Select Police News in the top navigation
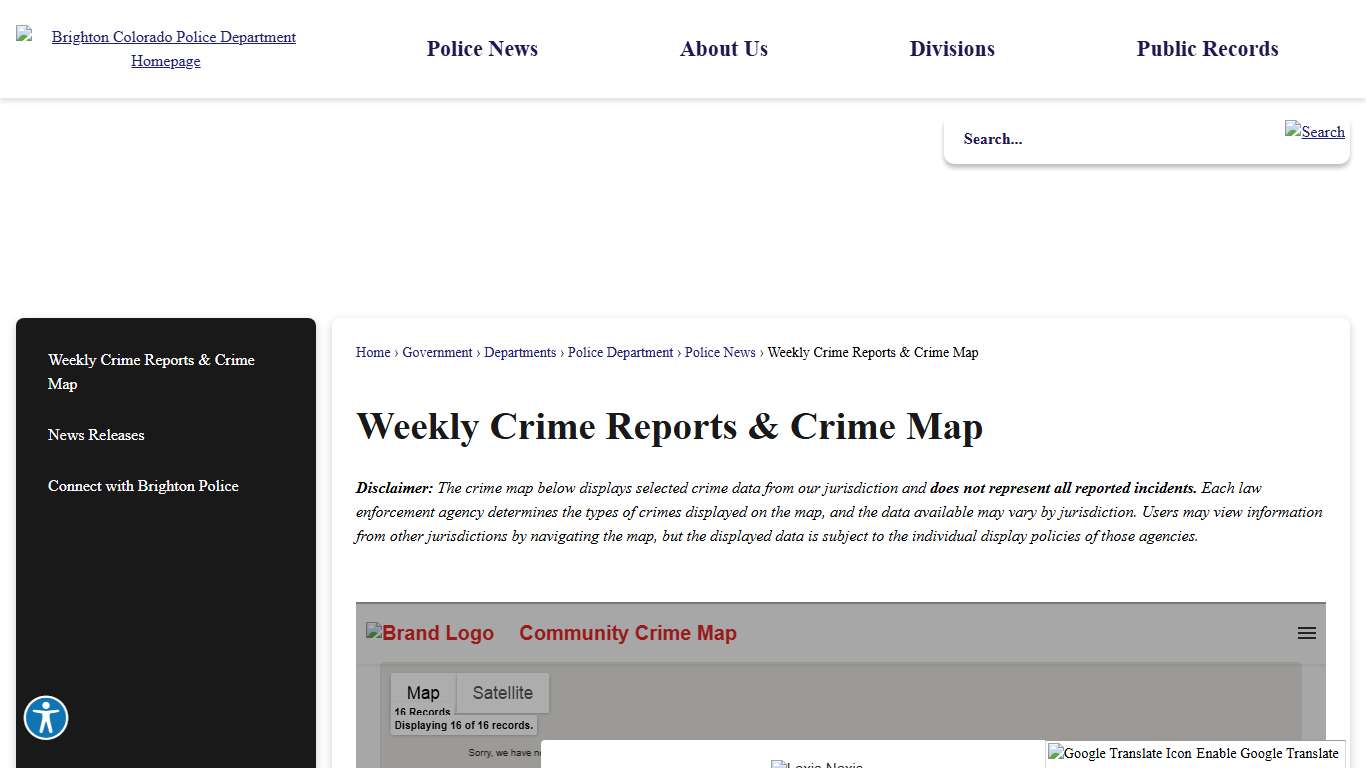This screenshot has height=768, width=1366. pos(482,48)
